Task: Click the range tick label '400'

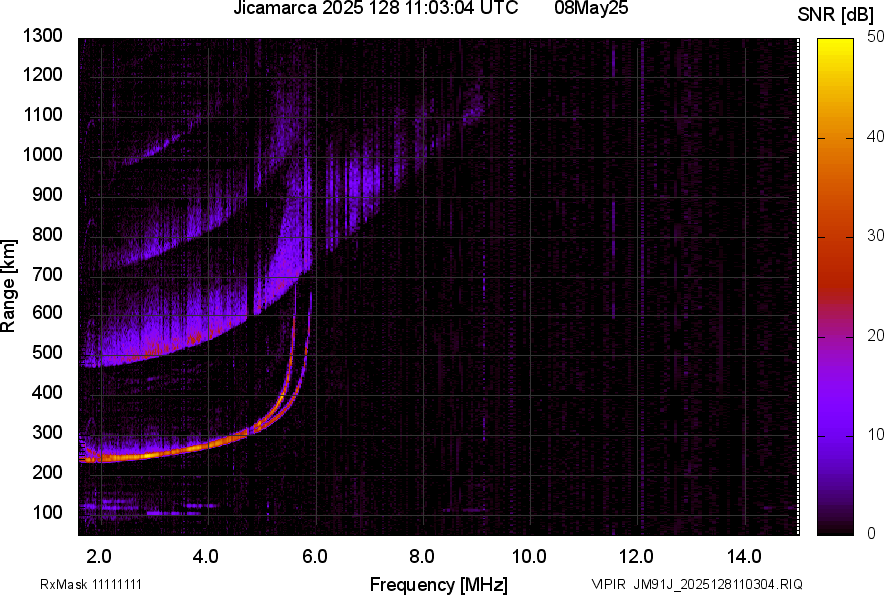Action: [47, 393]
